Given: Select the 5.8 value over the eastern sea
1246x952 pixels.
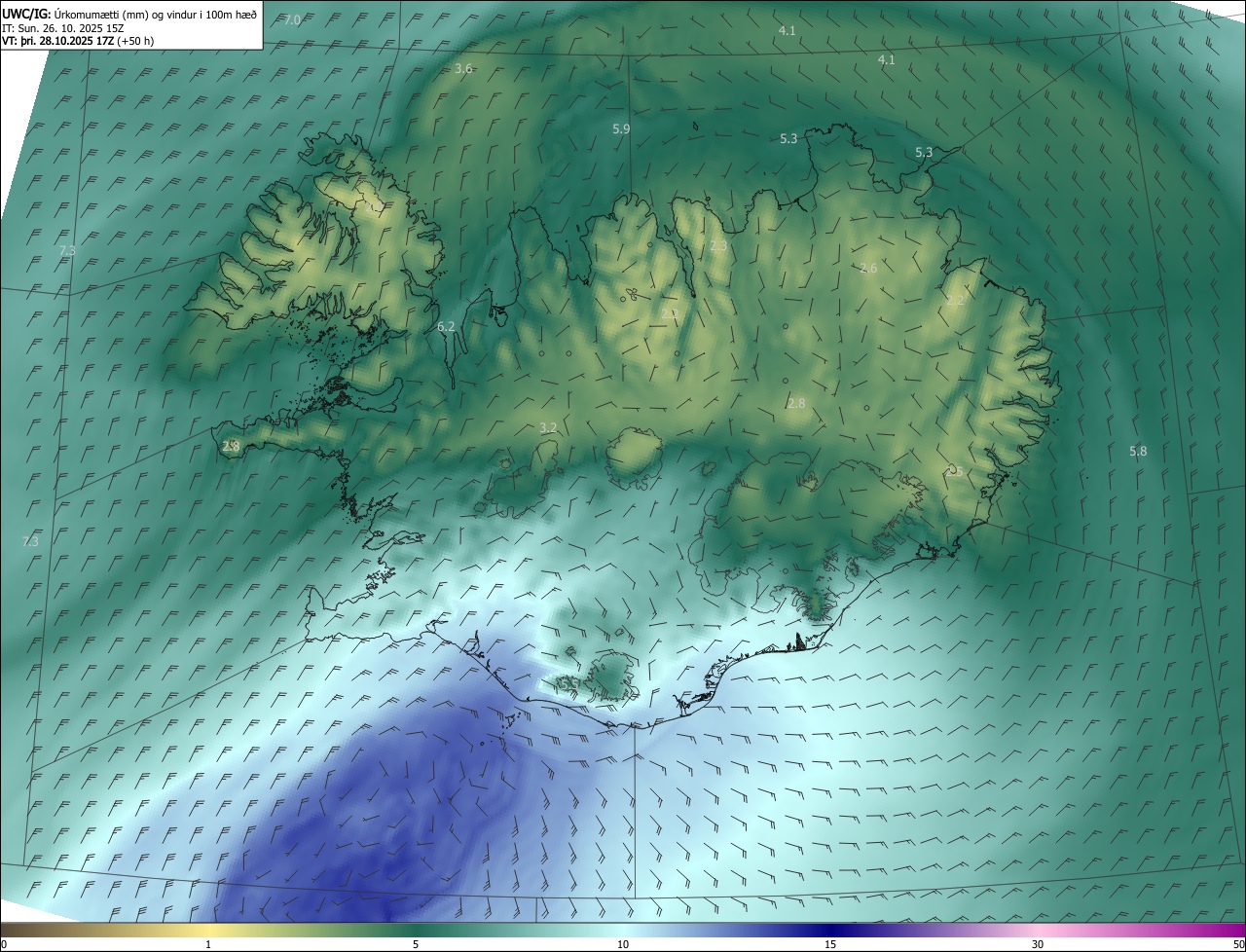Looking at the screenshot, I should (x=1138, y=451).
